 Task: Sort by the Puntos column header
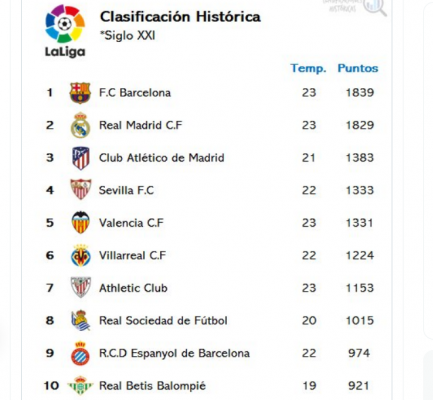coord(358,68)
